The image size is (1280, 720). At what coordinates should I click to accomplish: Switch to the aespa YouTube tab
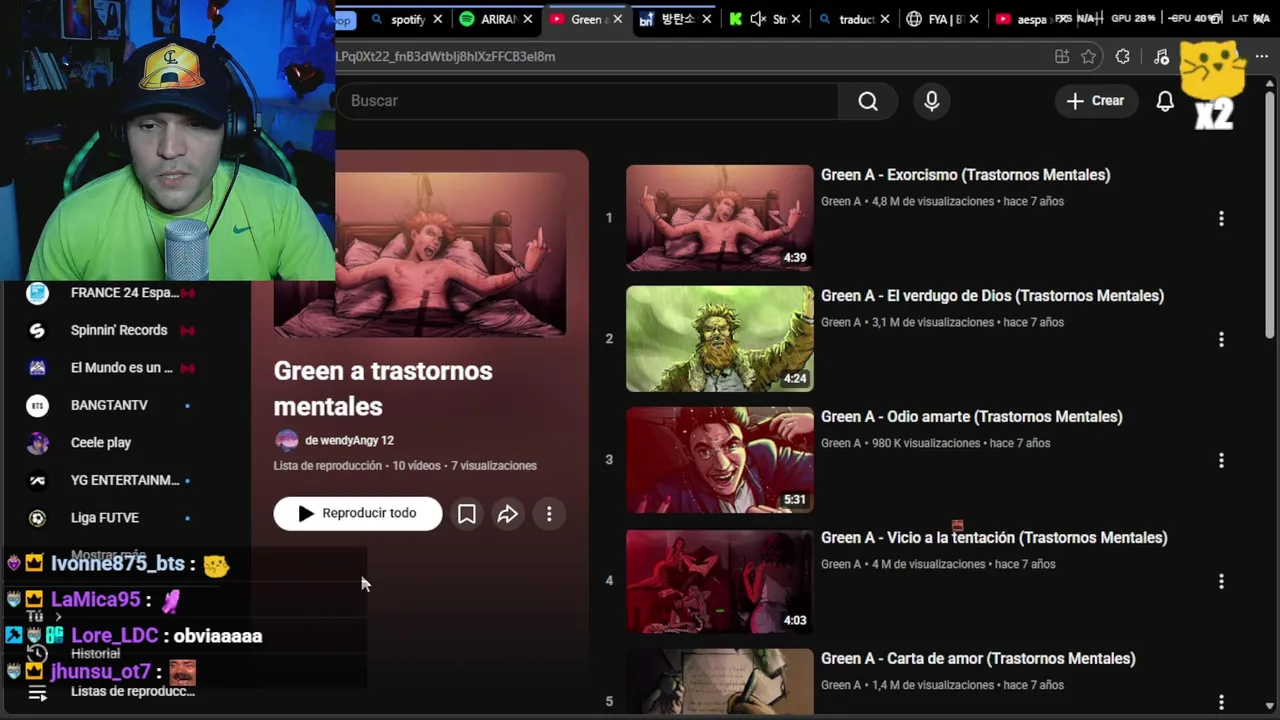click(x=1030, y=19)
